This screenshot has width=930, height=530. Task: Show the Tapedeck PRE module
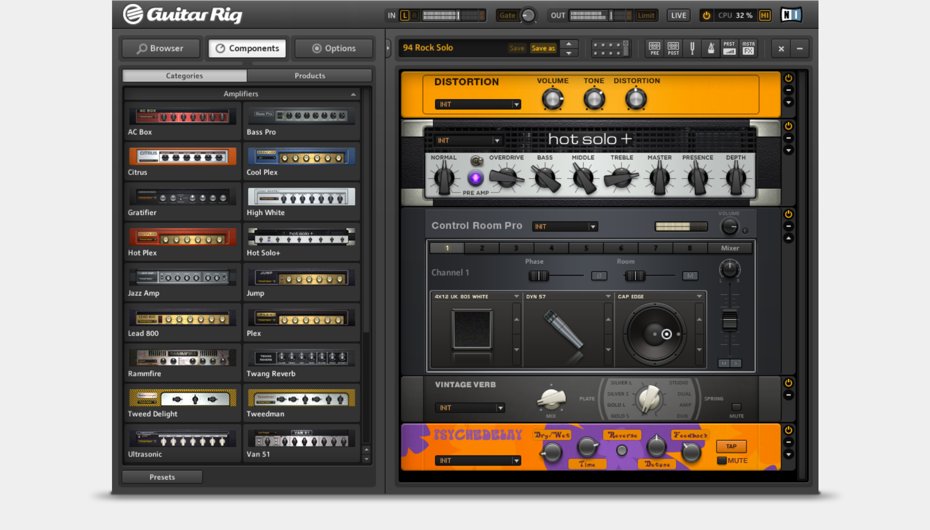point(654,48)
